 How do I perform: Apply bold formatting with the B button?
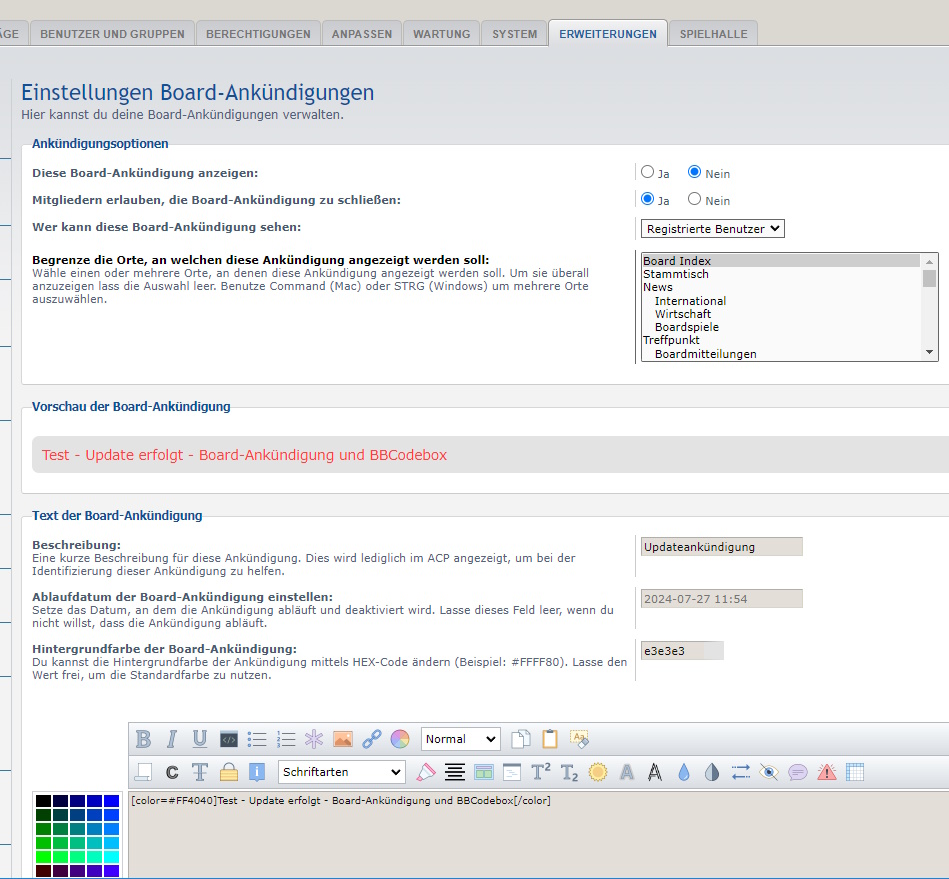click(143, 739)
